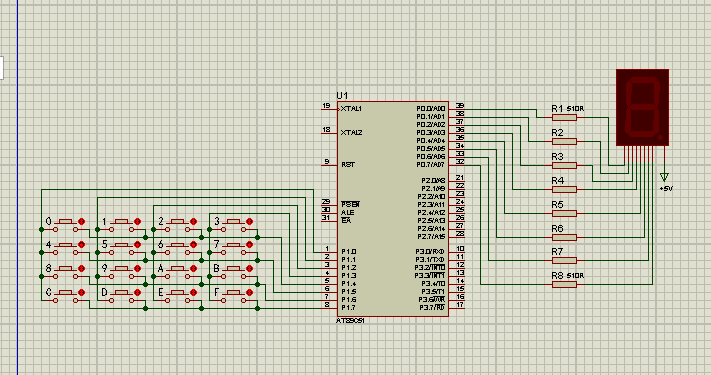Click pin number 9 at RST
This screenshot has width=711, height=375.
point(327,161)
